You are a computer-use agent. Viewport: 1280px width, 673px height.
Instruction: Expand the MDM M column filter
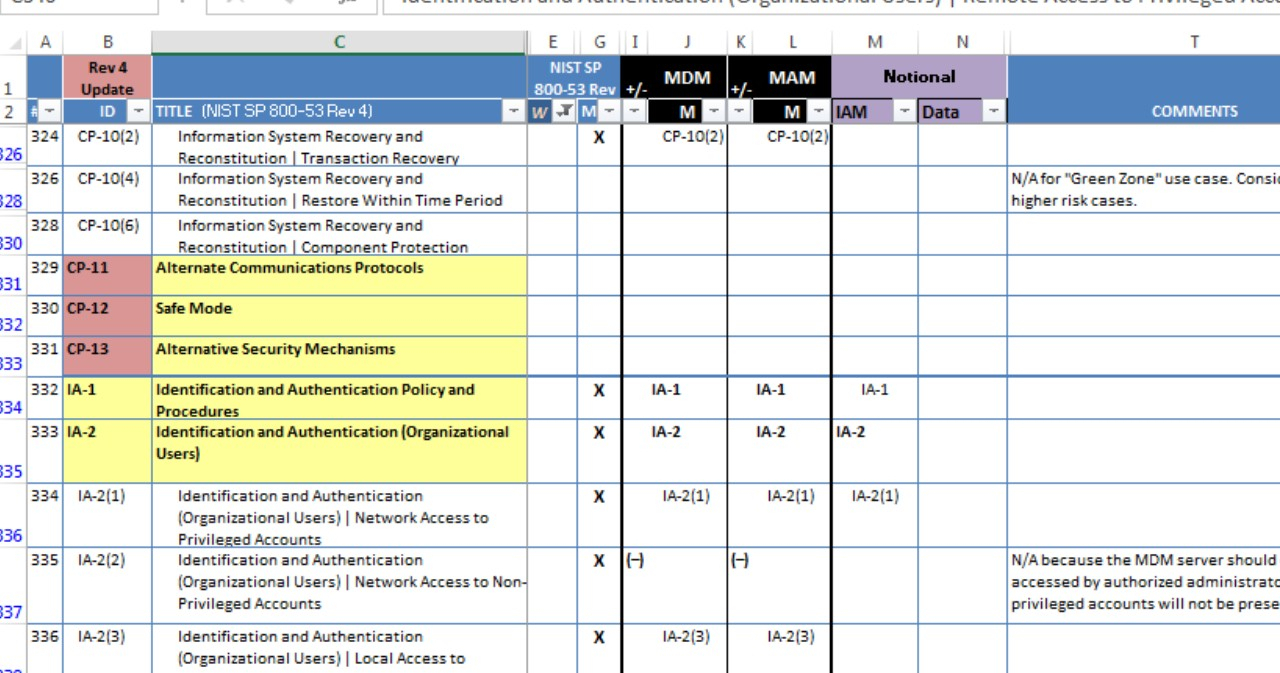(714, 111)
